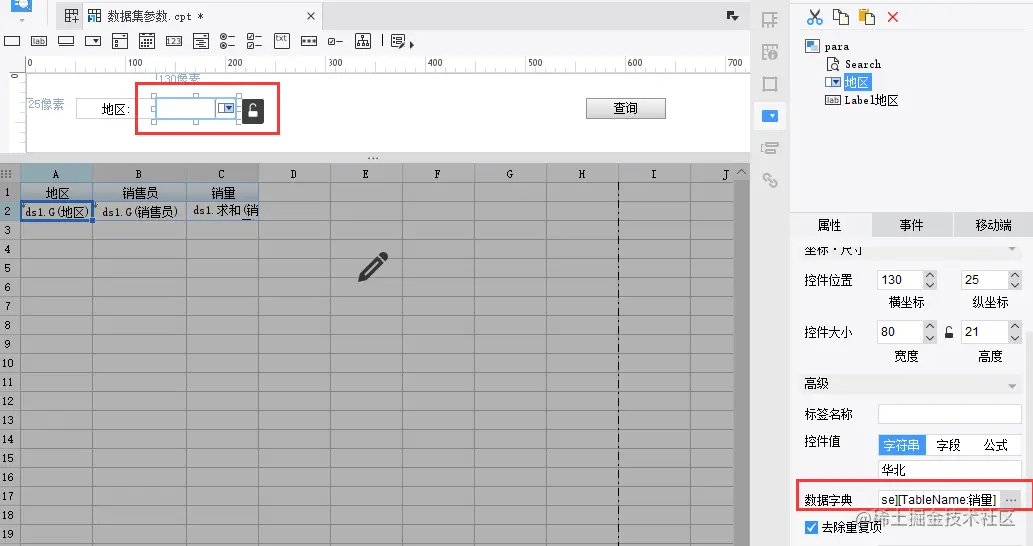Open the dropdown below the top-left search icon

[22, 21]
